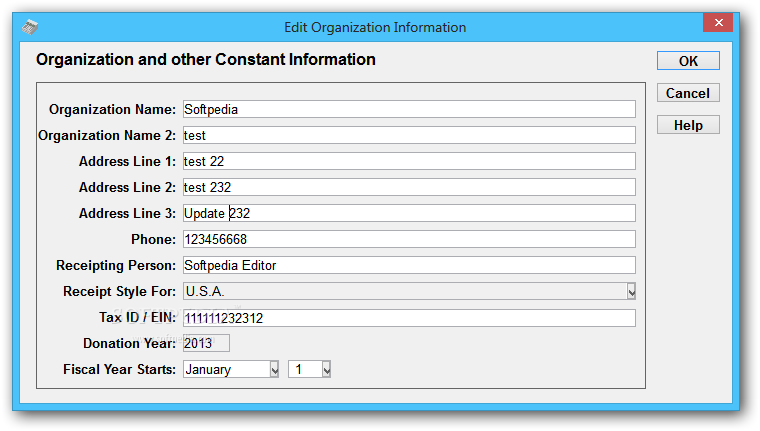Viewport: 760px width, 431px height.
Task: Place cursor in Address Line 2 field
Action: [409, 187]
